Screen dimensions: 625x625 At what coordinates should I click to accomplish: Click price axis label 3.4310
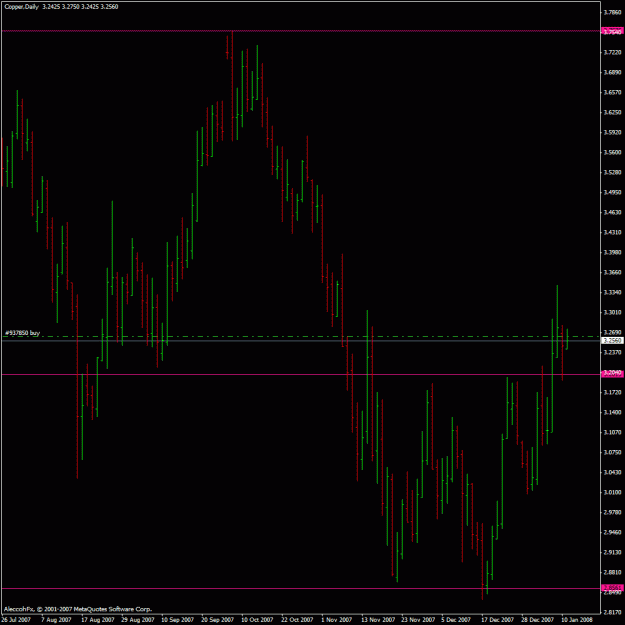[x=612, y=232]
